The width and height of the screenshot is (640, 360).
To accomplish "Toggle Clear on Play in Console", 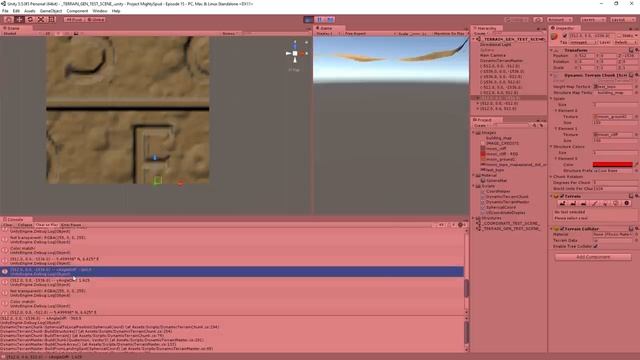I will 47,225.
